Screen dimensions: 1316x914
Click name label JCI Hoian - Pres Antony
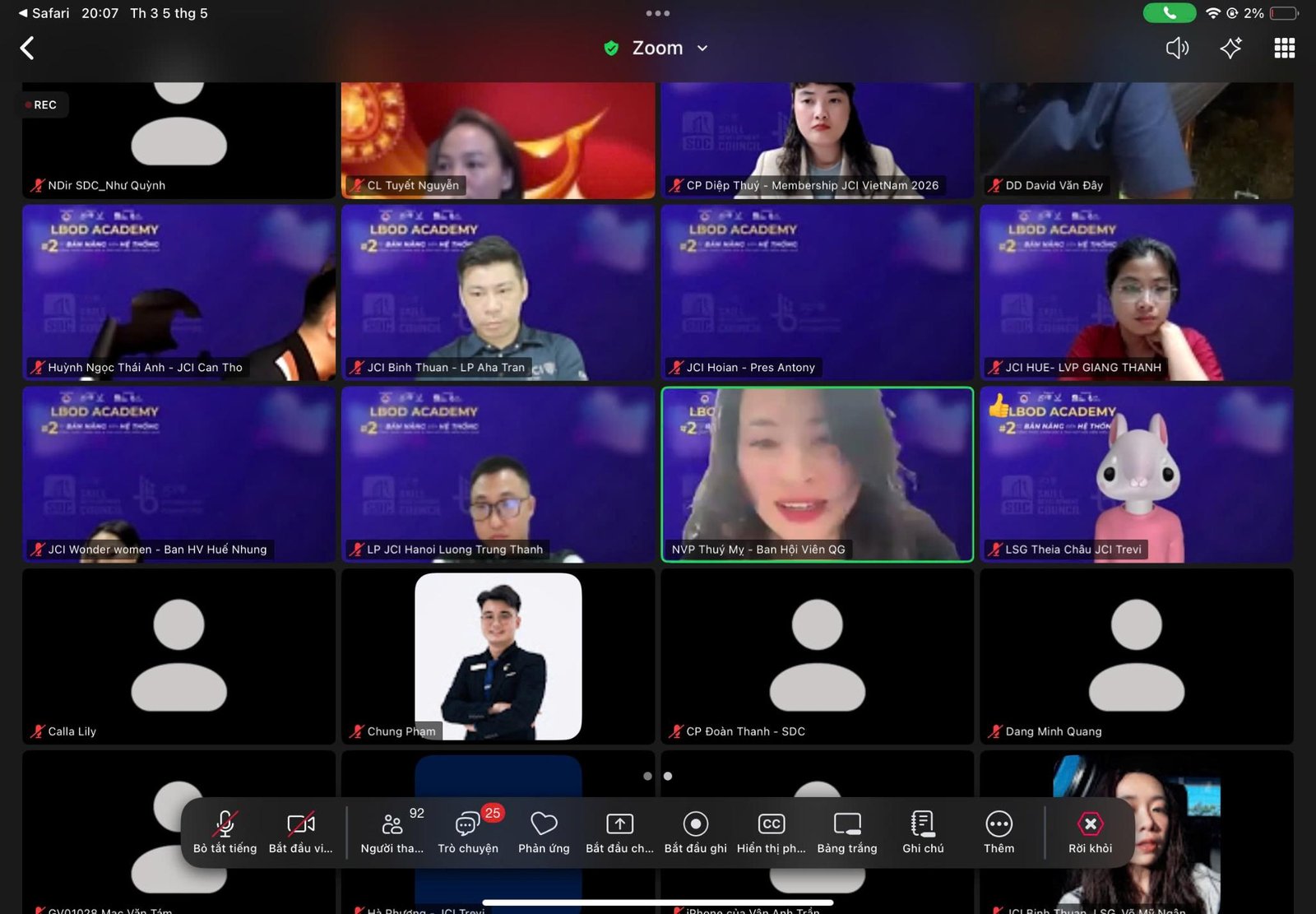click(750, 367)
